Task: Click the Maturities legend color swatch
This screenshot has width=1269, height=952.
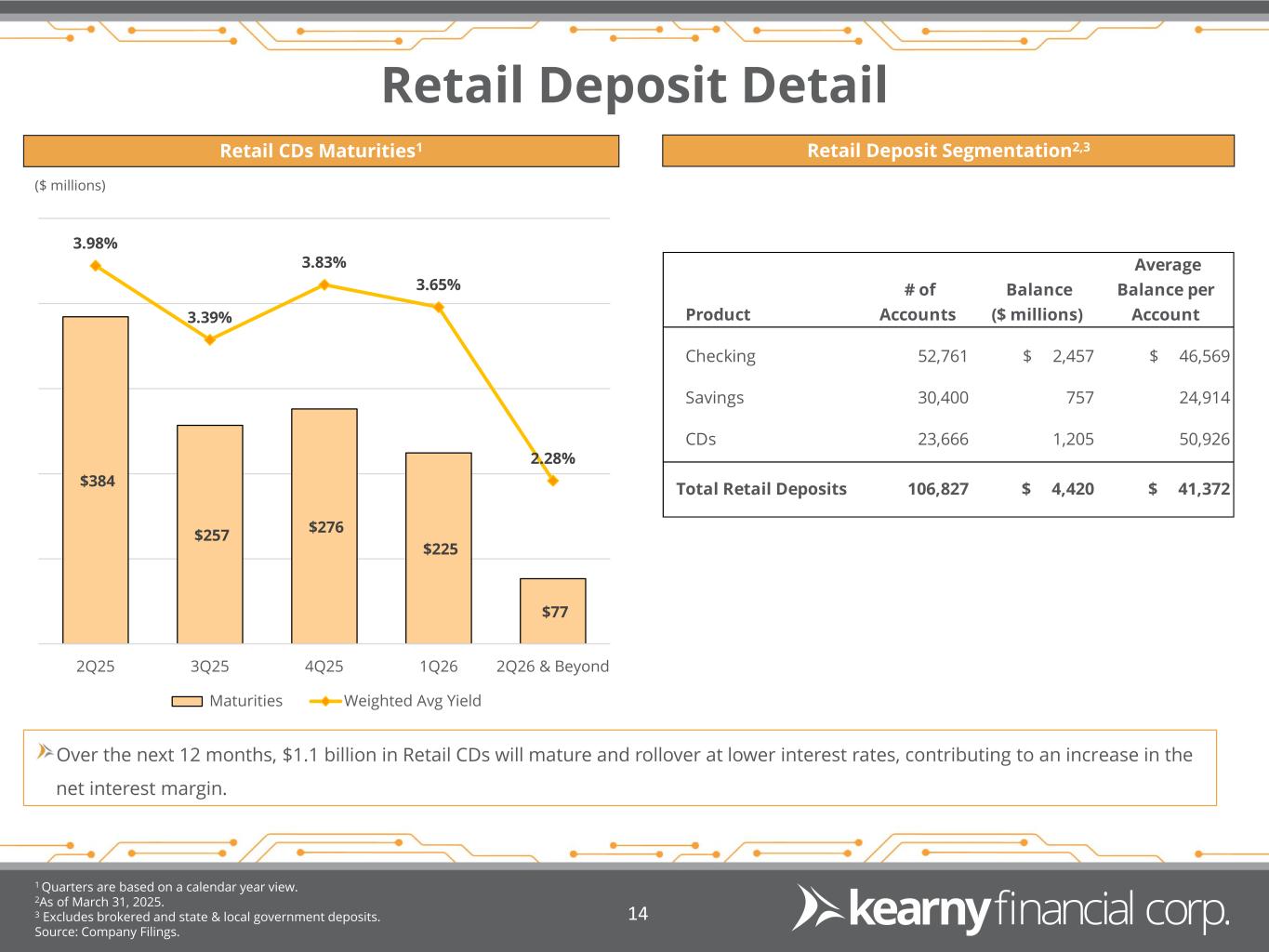Action: tap(187, 701)
